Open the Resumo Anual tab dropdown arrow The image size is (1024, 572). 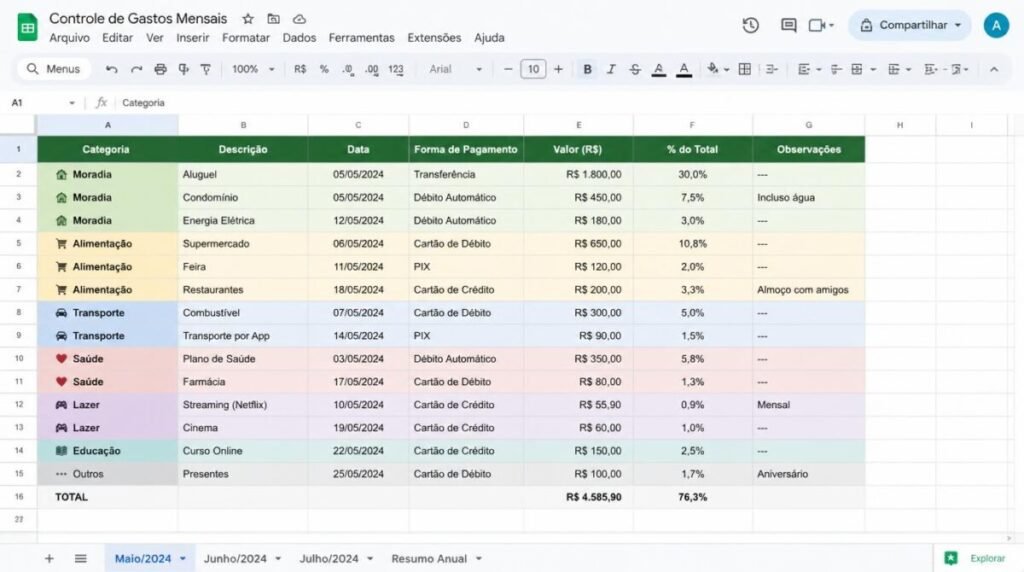pos(479,559)
